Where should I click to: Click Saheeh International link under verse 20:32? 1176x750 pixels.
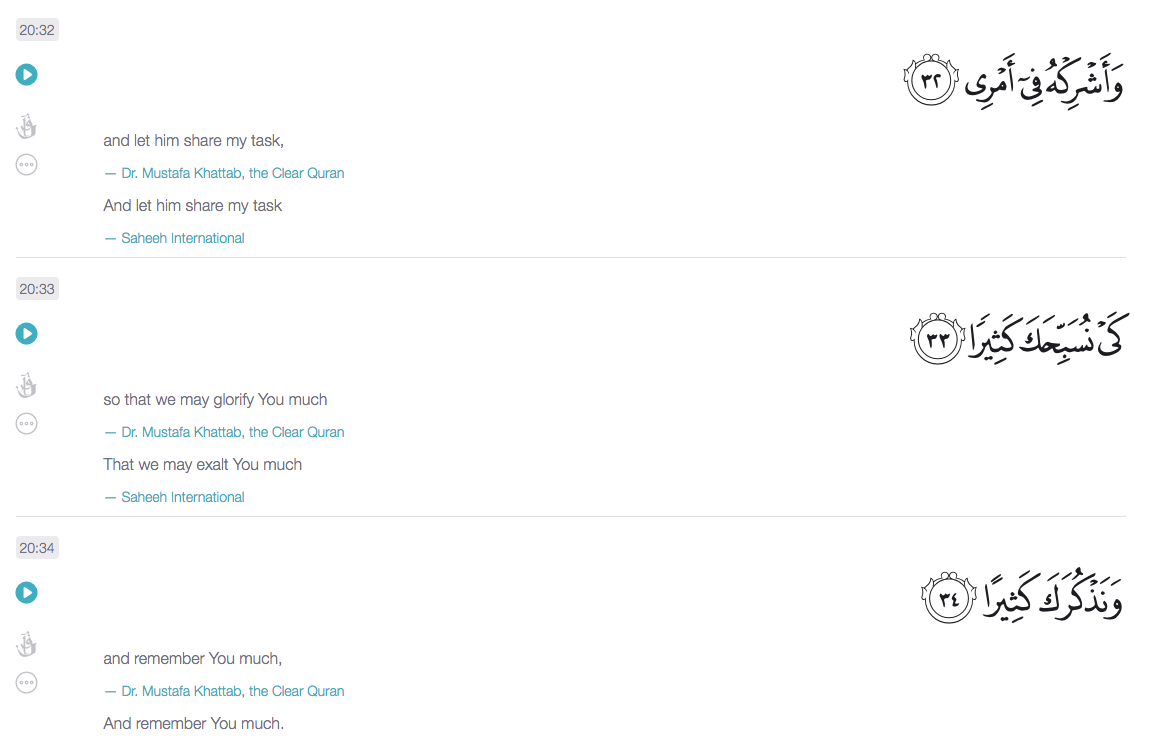tap(183, 238)
